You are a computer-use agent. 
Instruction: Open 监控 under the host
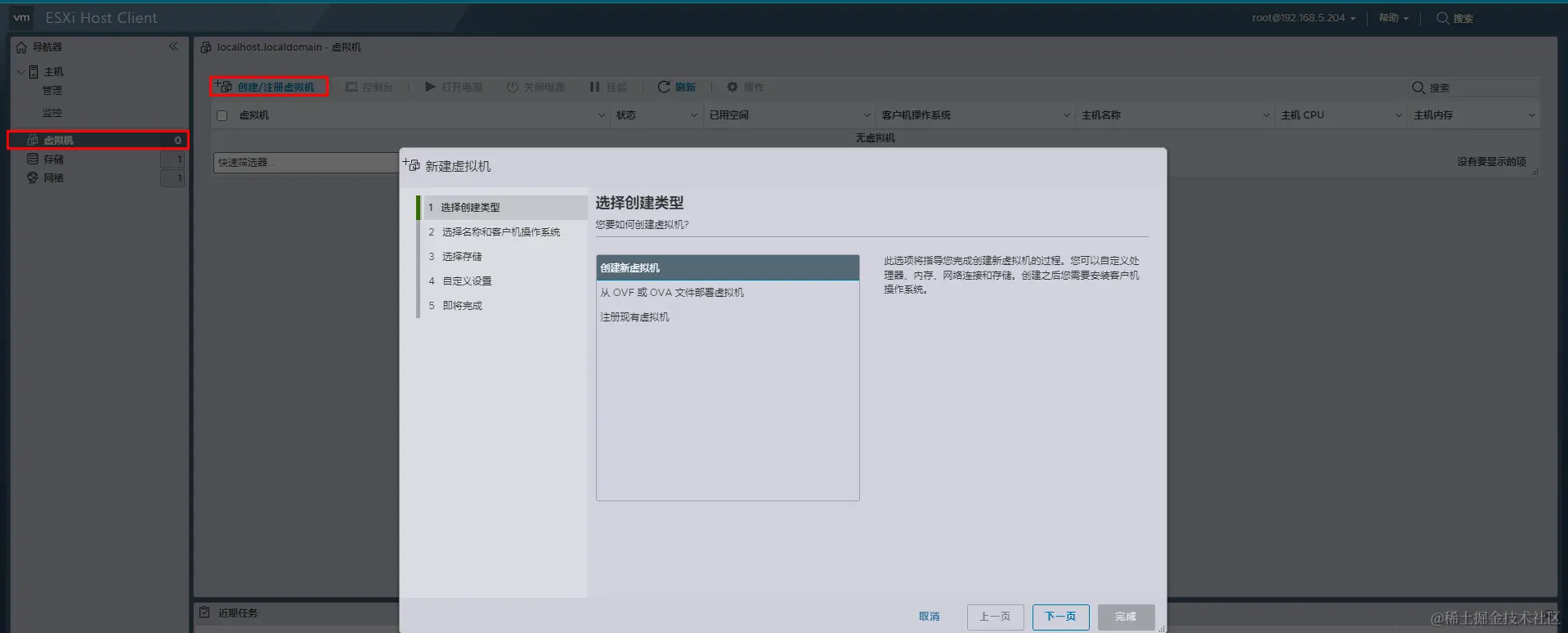pos(52,113)
